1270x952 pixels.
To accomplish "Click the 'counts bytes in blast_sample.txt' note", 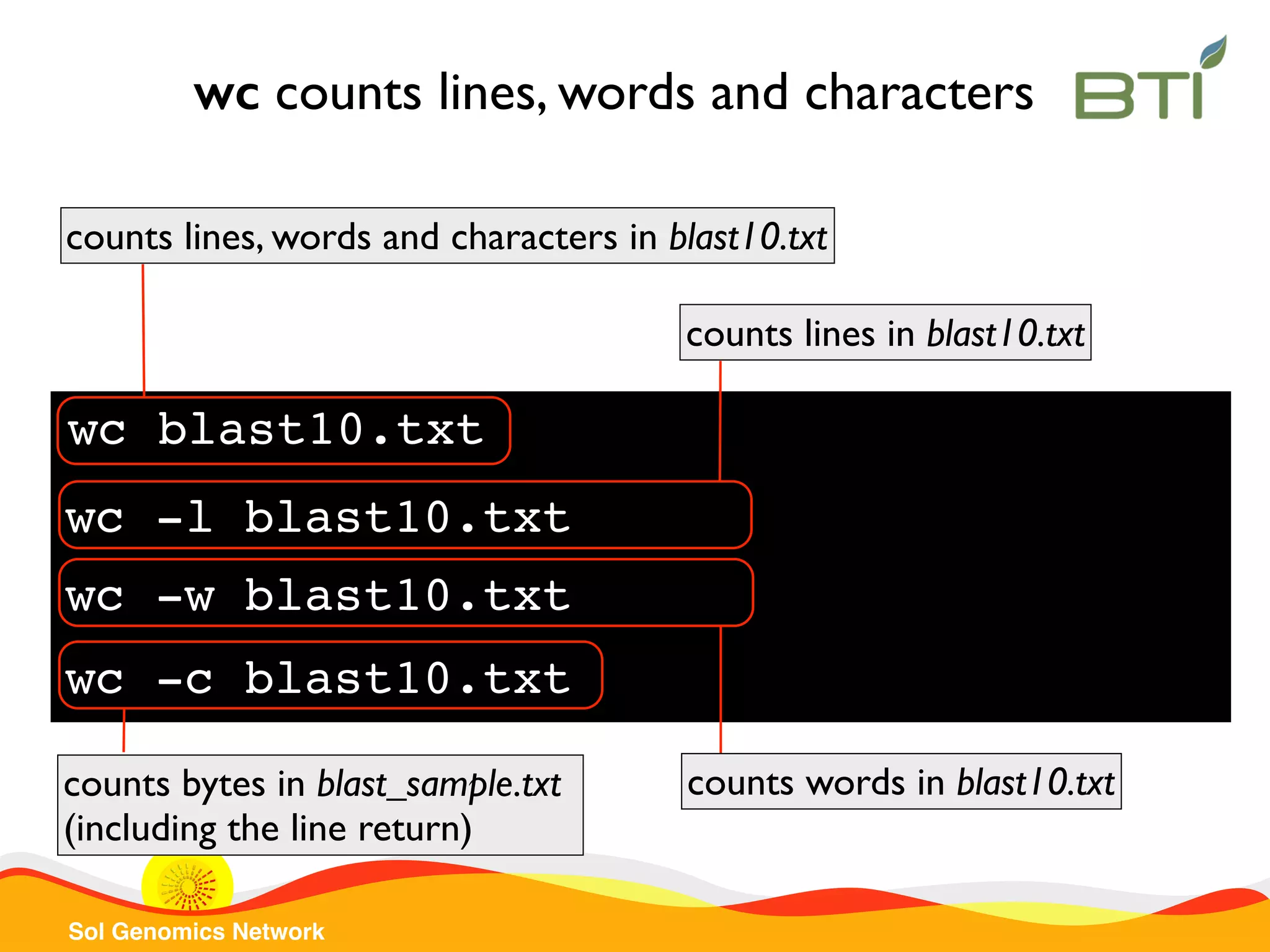I will 313,783.
